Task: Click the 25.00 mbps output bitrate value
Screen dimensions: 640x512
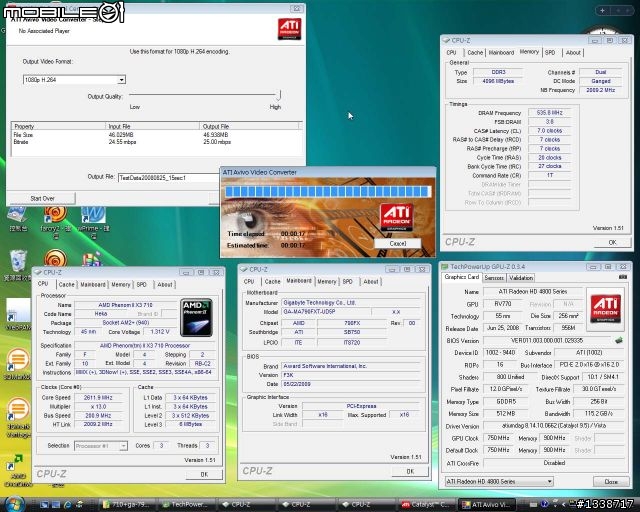Action: [217, 142]
